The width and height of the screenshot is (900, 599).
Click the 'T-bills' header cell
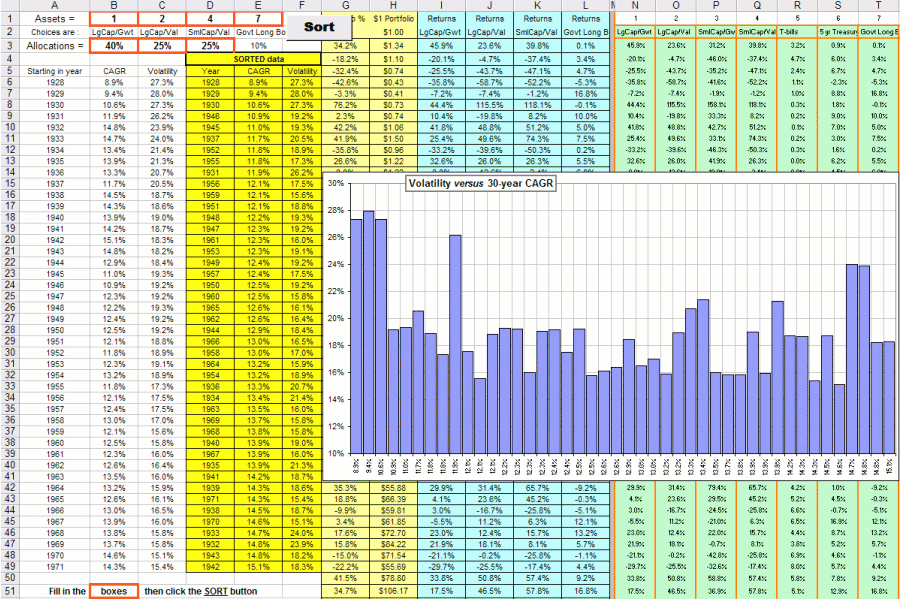pos(797,32)
